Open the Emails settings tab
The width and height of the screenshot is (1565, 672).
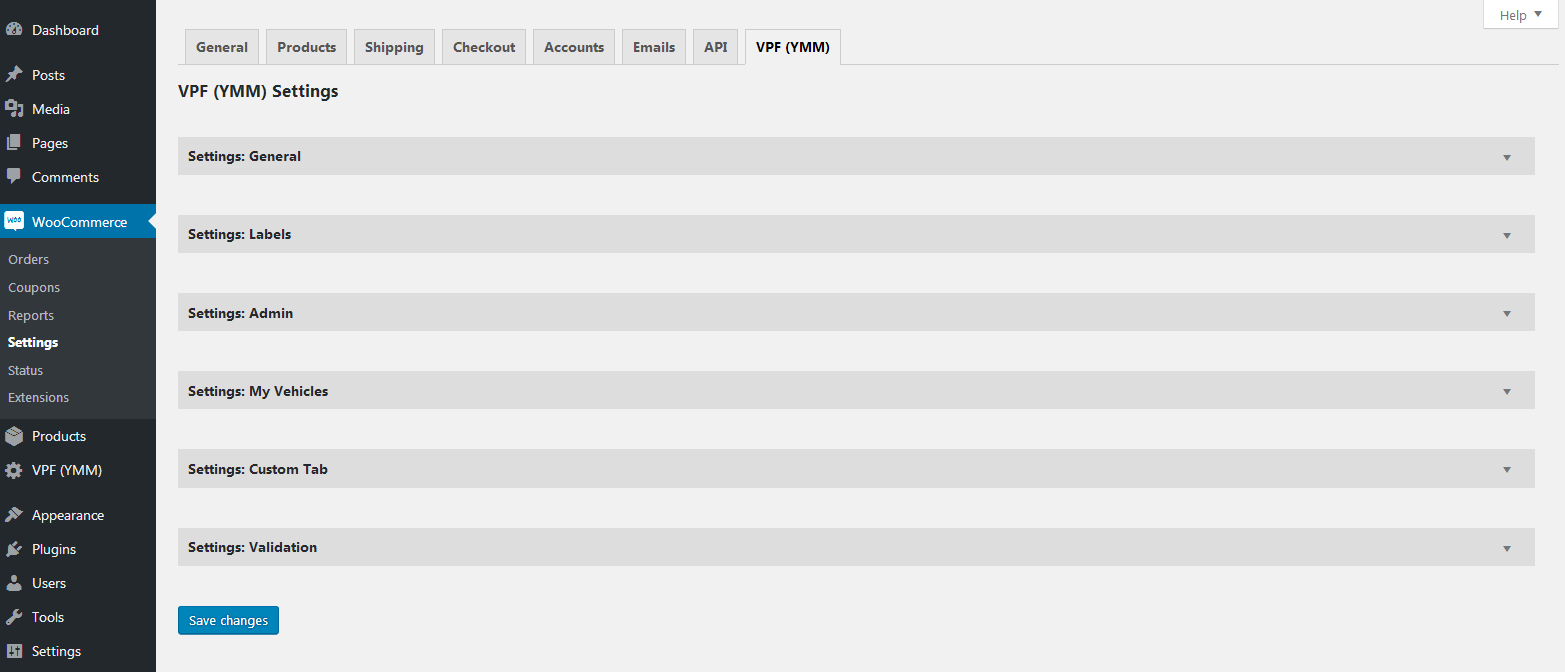(654, 47)
